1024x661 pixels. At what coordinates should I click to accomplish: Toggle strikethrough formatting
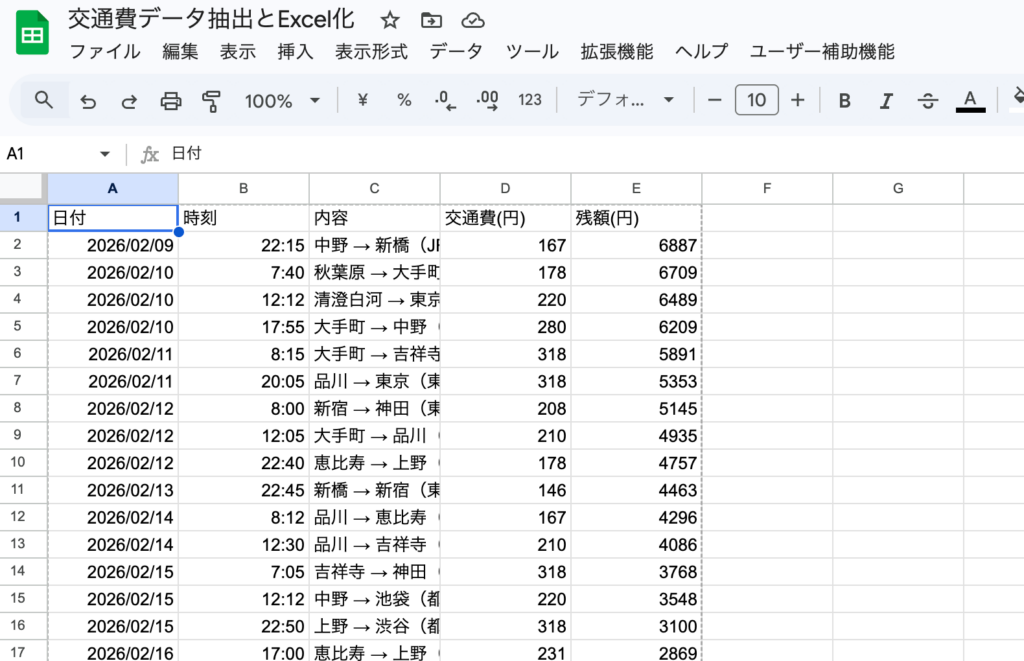(x=928, y=100)
